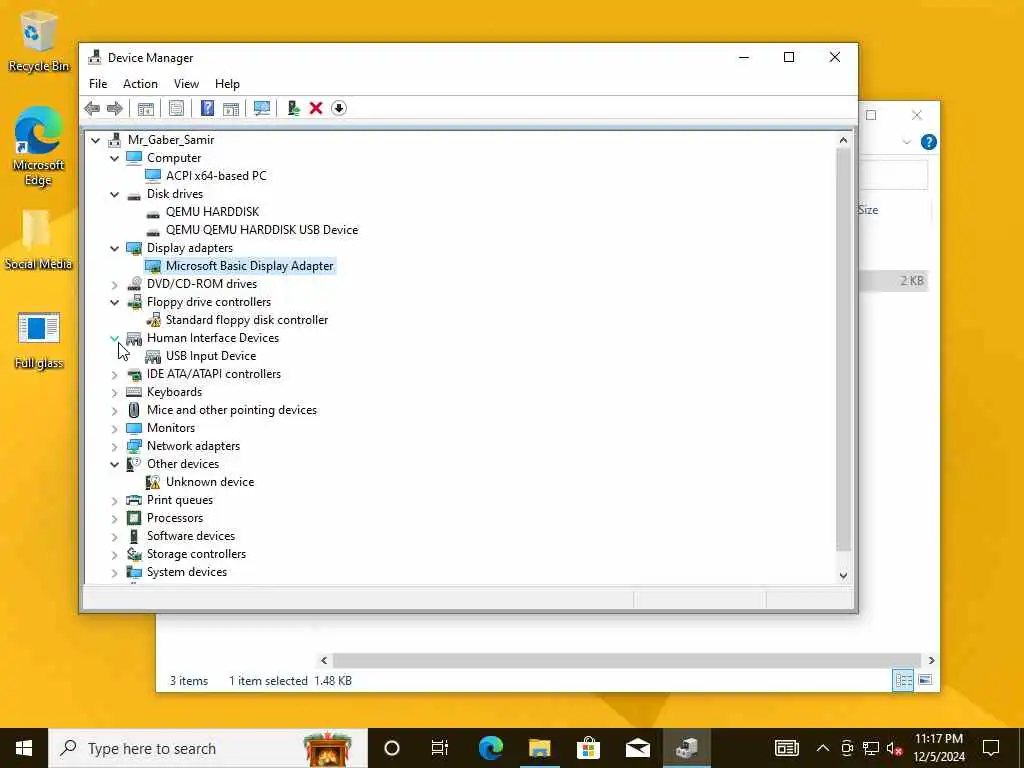Viewport: 1024px width, 768px height.
Task: Select ACPI x64-based PC
Action: tap(216, 176)
